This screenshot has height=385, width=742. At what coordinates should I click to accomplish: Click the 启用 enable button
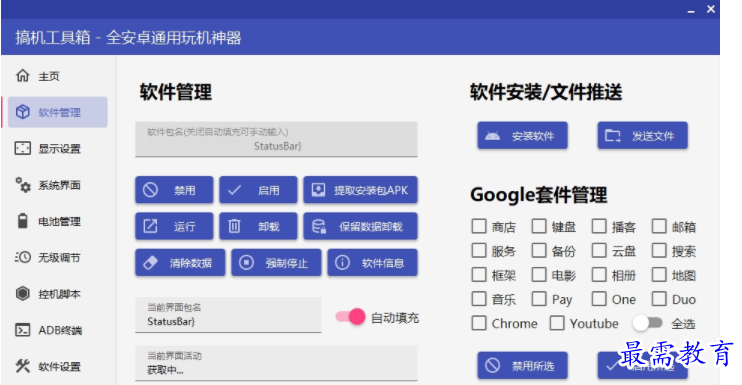point(258,190)
